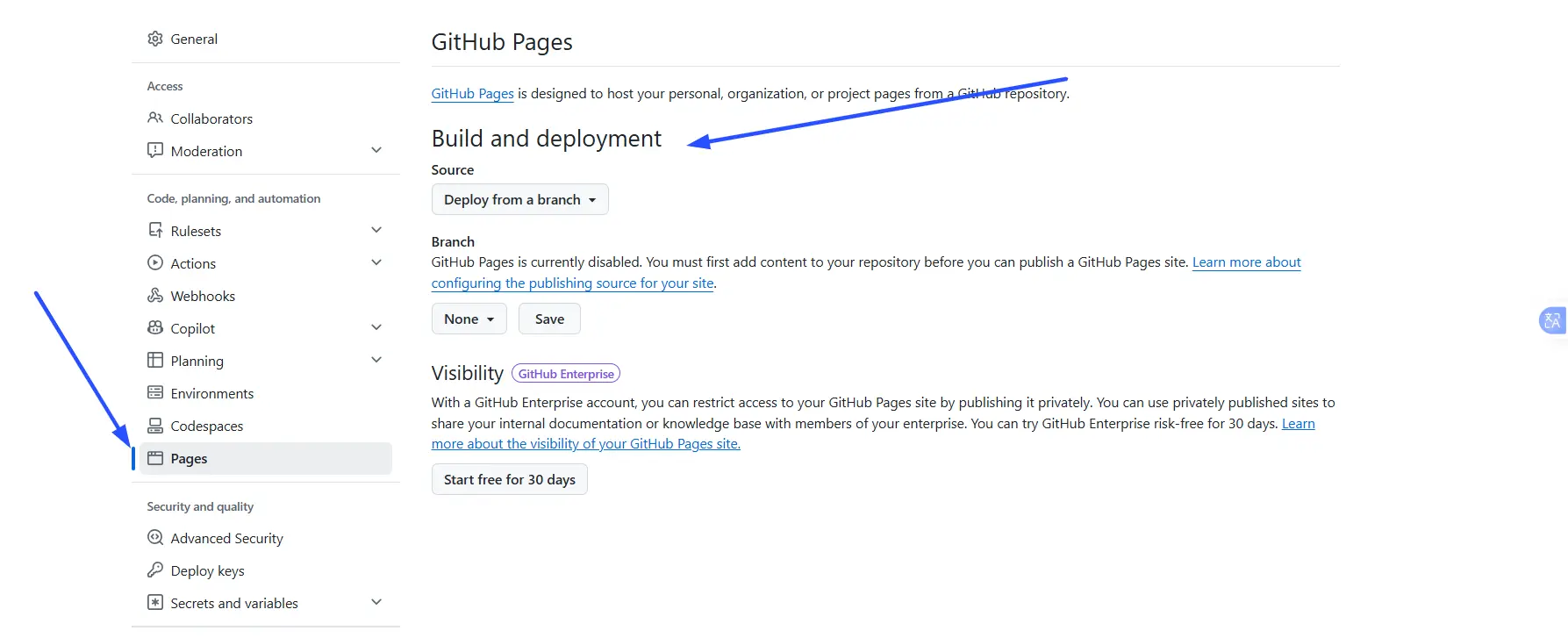Expand the Secrets and variables chevron
This screenshot has height=638, width=1568.
(x=376, y=602)
